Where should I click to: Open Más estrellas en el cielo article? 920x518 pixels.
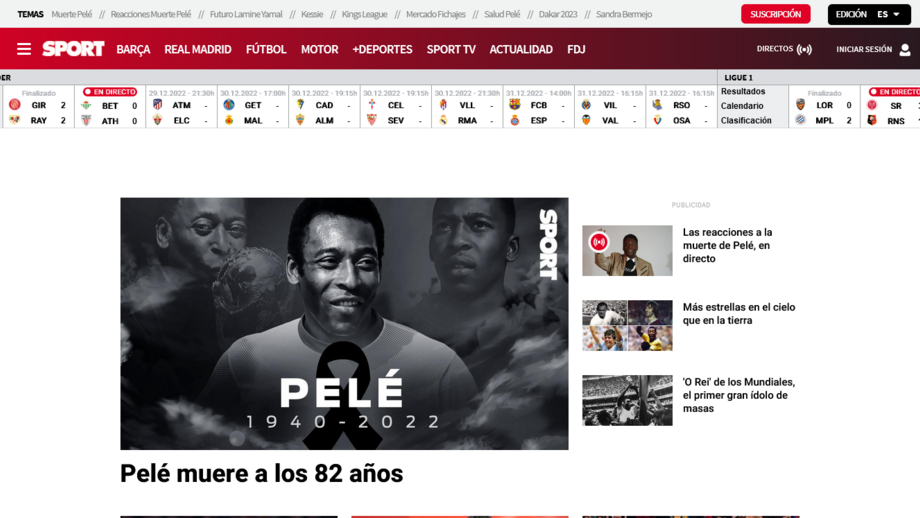tap(739, 314)
